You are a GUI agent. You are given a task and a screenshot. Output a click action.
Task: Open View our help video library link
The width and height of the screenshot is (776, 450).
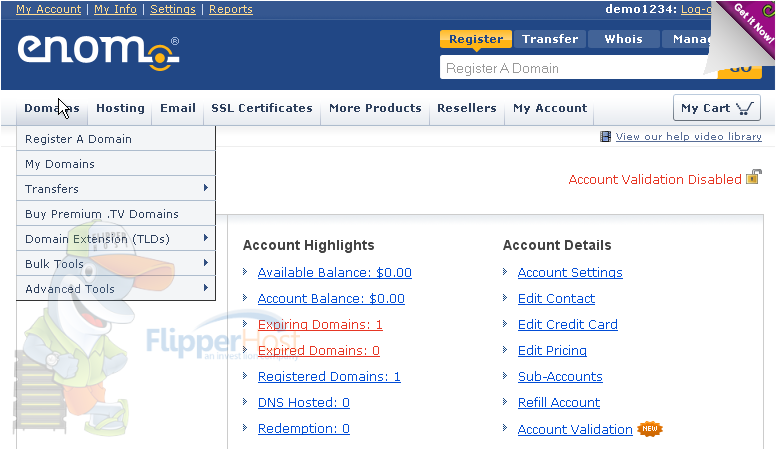[x=688, y=137]
